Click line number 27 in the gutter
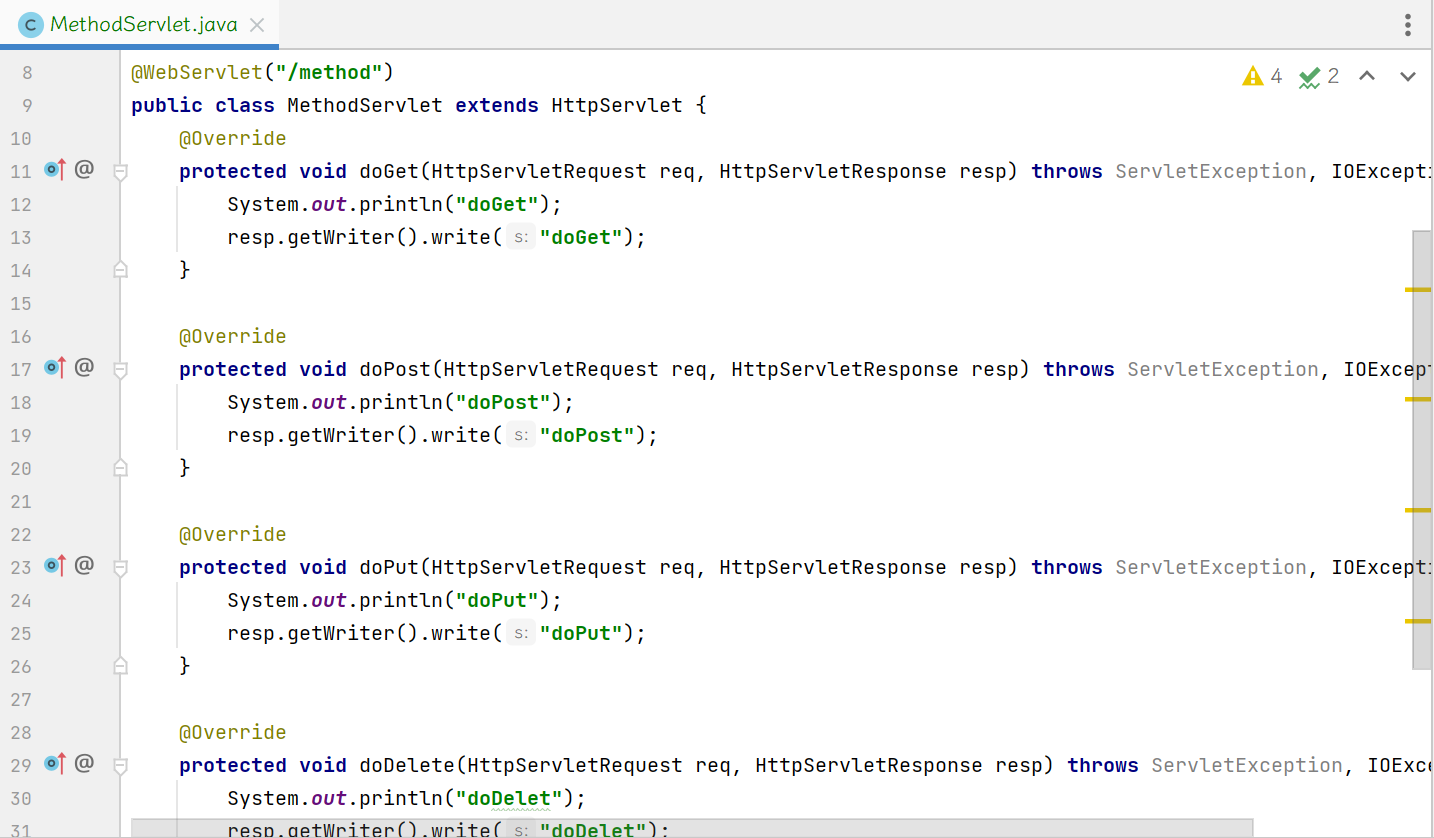1434x838 pixels. (x=21, y=699)
